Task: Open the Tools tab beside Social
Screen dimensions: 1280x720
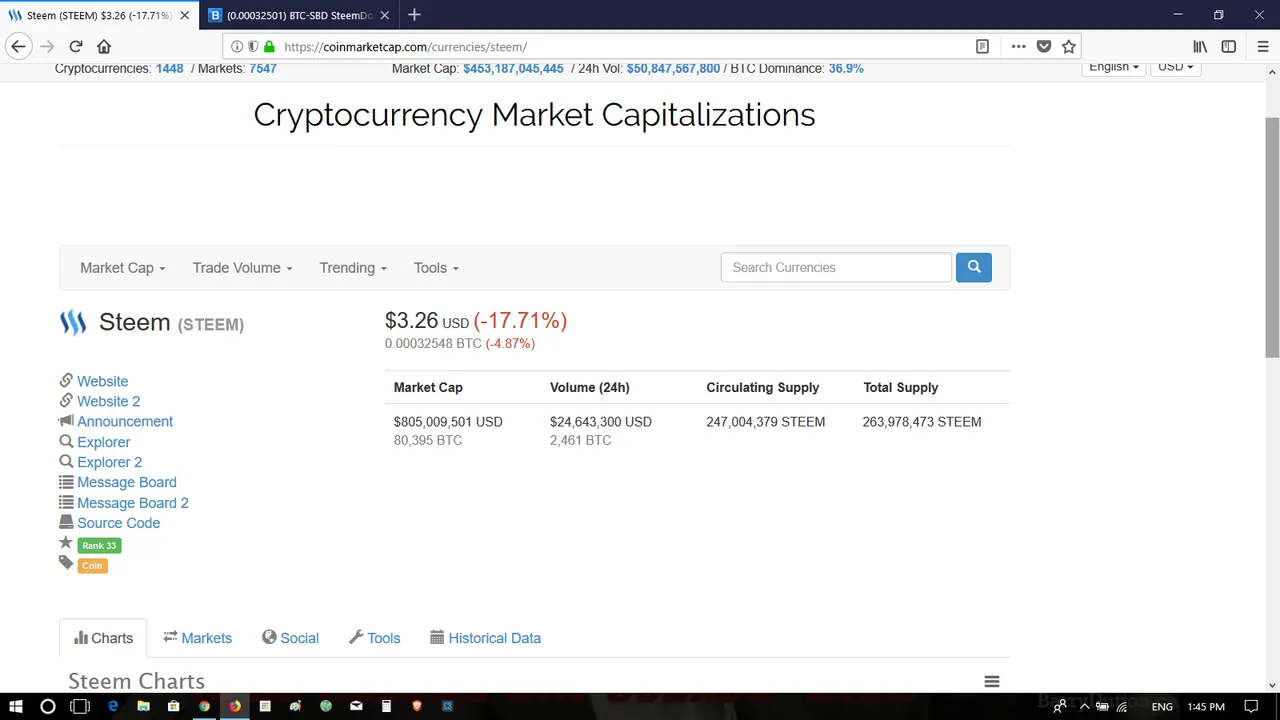Action: 375,638
